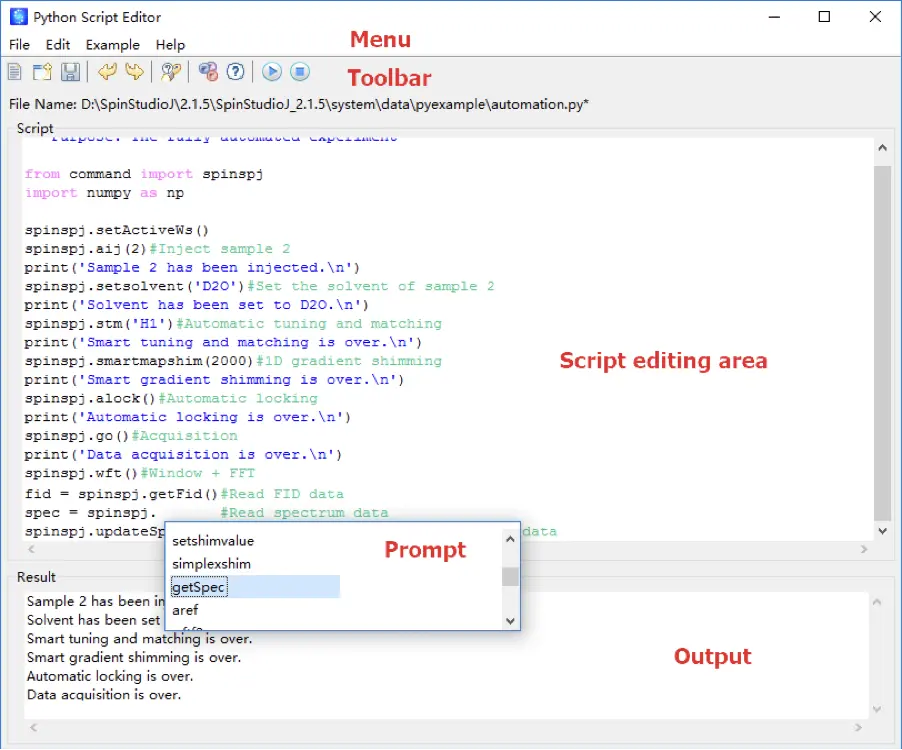Screen dimensions: 902x750
Task: Click the question mark help icon
Action: [x=236, y=71]
